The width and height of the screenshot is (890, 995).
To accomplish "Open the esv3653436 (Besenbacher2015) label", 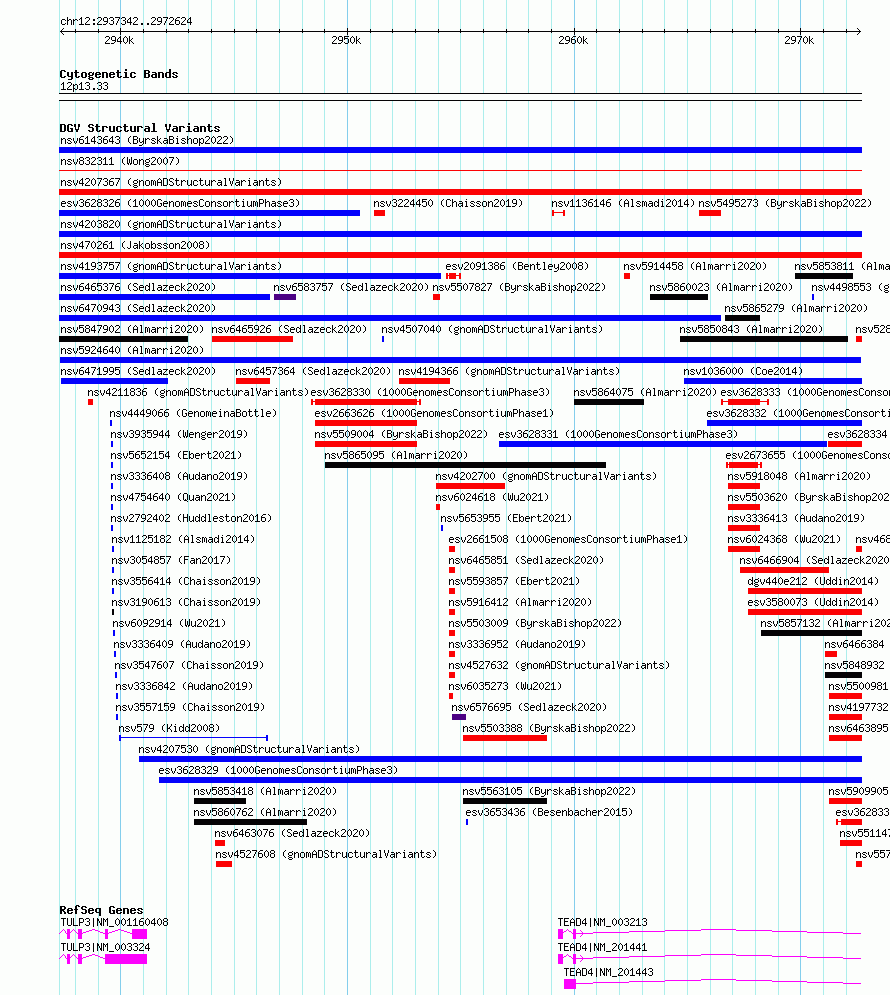I will click(549, 811).
